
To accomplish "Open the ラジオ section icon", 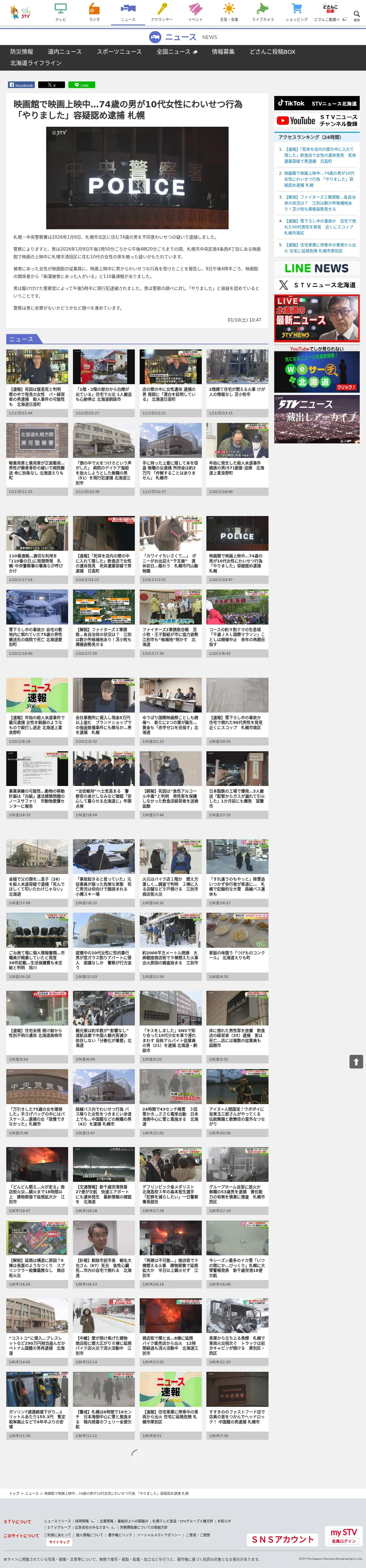I will tap(94, 12).
